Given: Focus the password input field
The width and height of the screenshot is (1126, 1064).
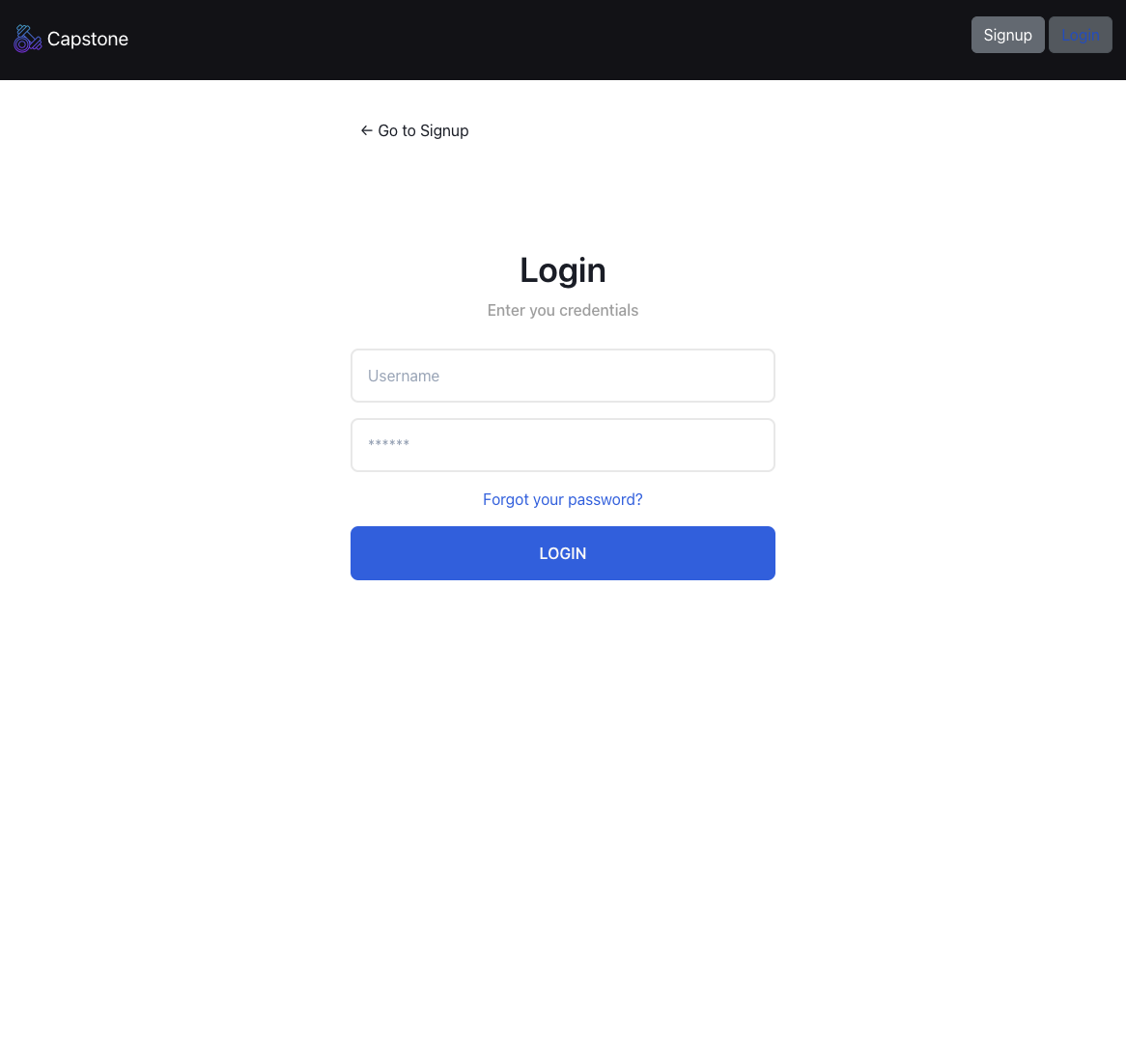Looking at the screenshot, I should pyautogui.click(x=562, y=445).
